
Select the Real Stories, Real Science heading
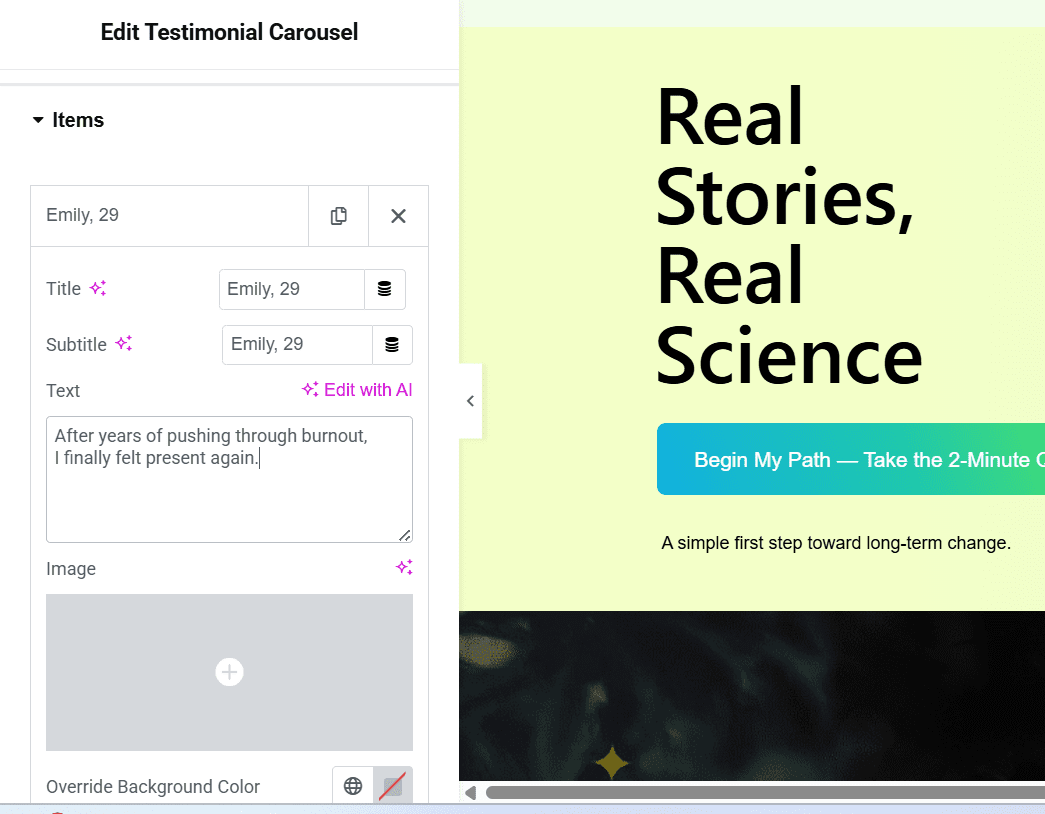pyautogui.click(x=788, y=236)
